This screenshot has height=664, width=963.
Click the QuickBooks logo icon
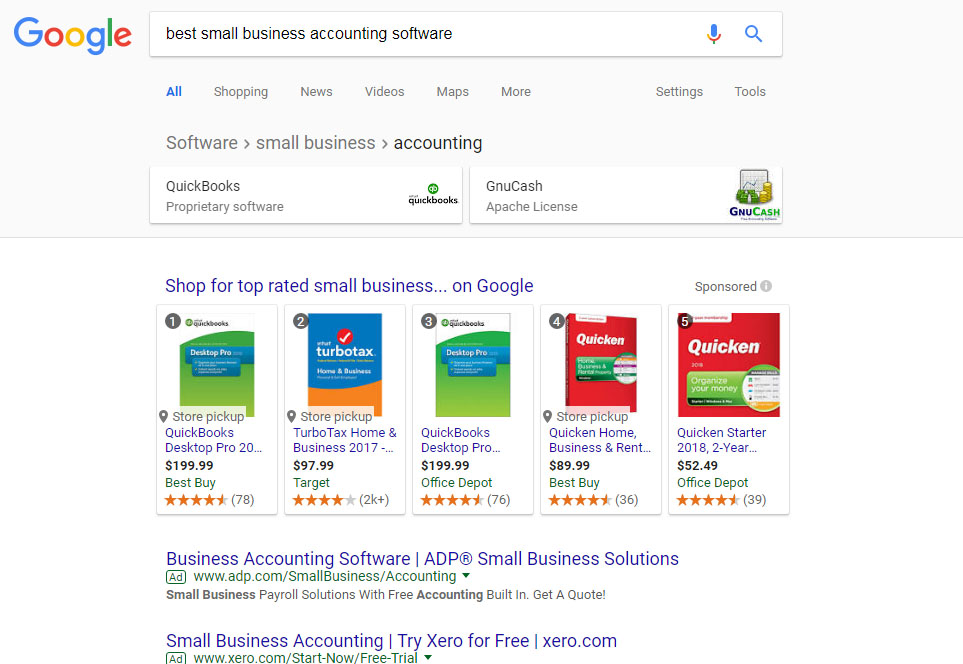click(433, 195)
